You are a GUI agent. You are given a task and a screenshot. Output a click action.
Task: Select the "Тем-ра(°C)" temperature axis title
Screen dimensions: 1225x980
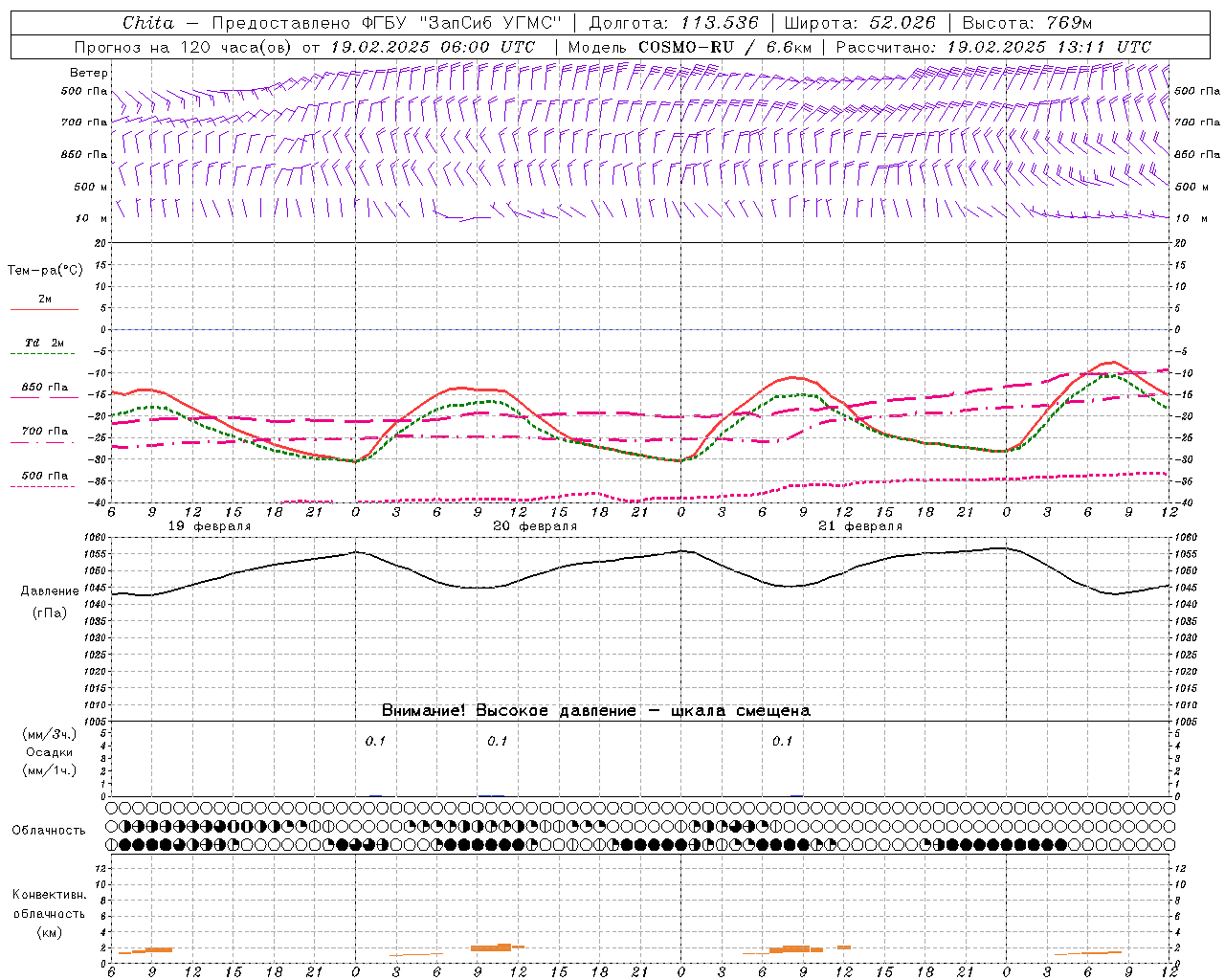tap(45, 271)
